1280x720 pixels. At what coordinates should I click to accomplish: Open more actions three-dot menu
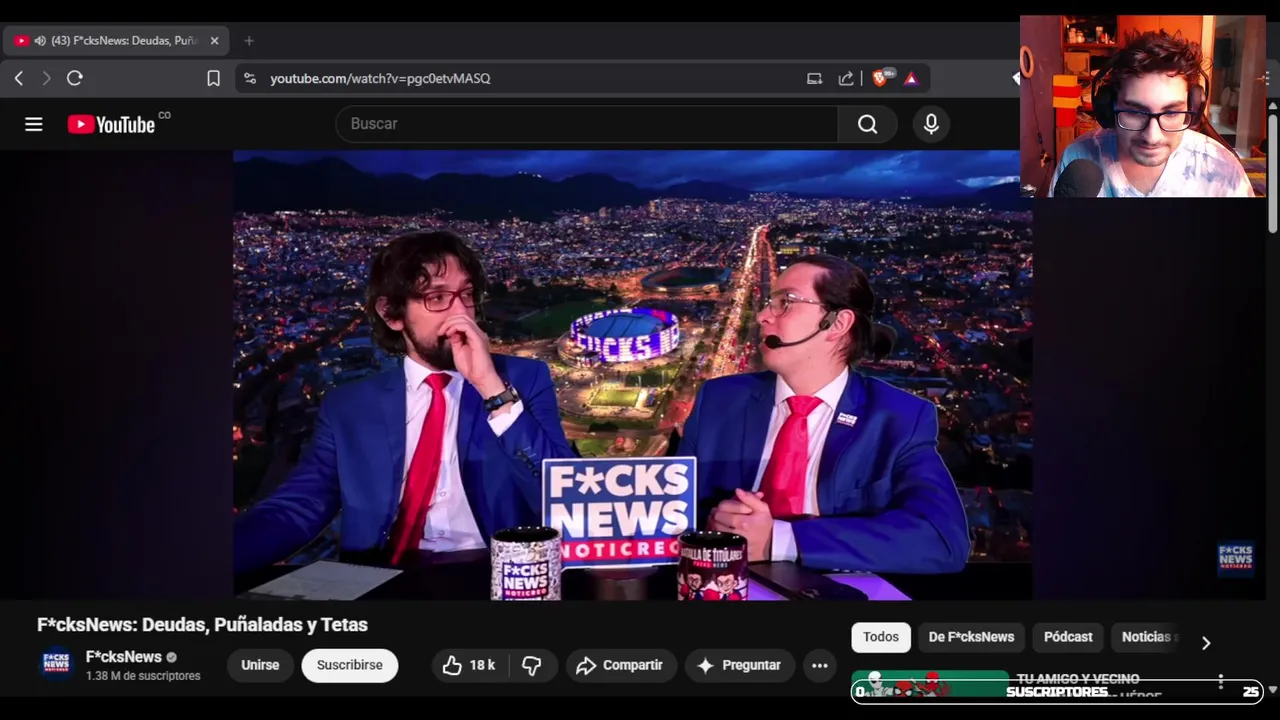tap(820, 665)
